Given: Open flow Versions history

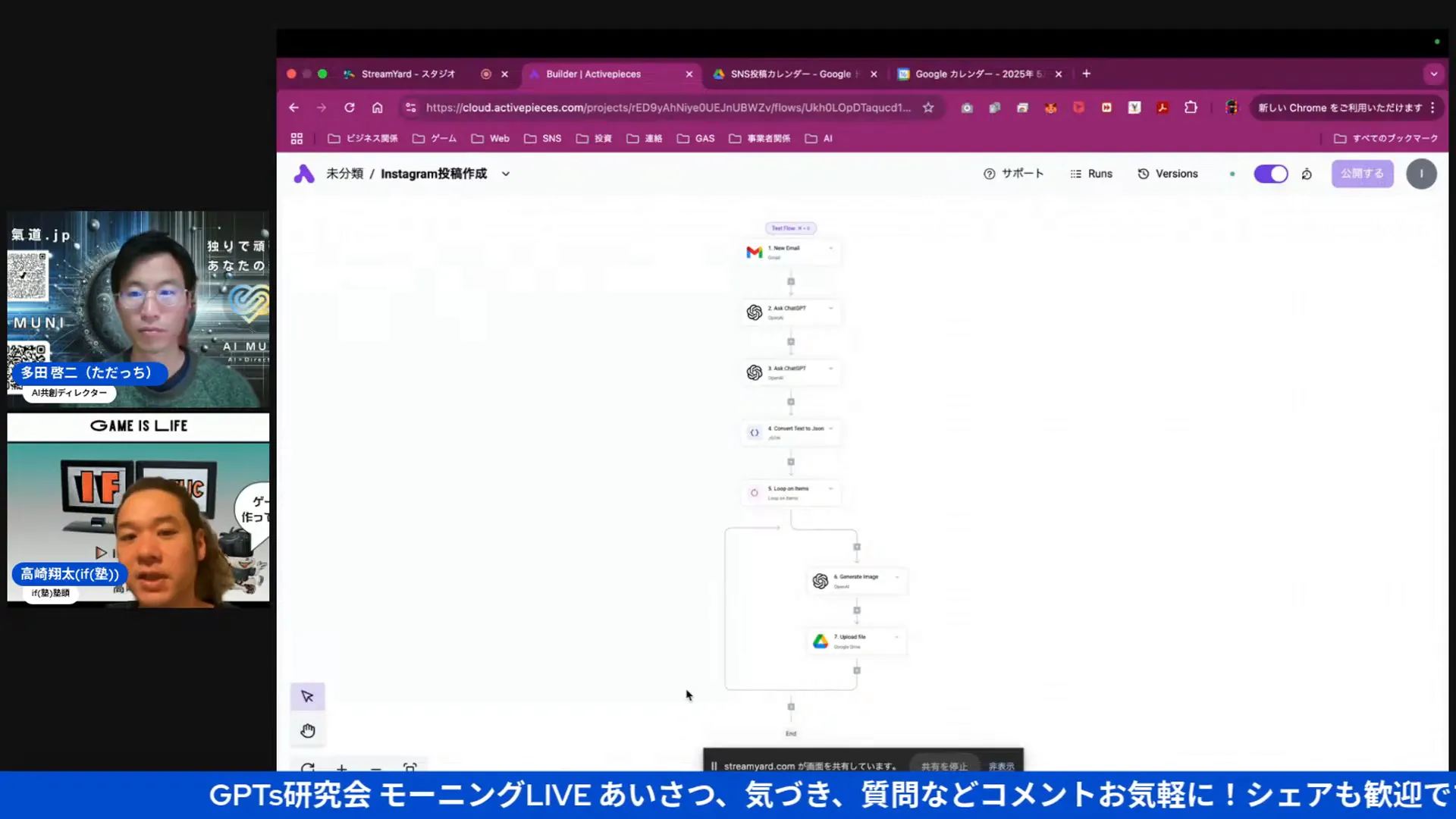Looking at the screenshot, I should point(1168,174).
